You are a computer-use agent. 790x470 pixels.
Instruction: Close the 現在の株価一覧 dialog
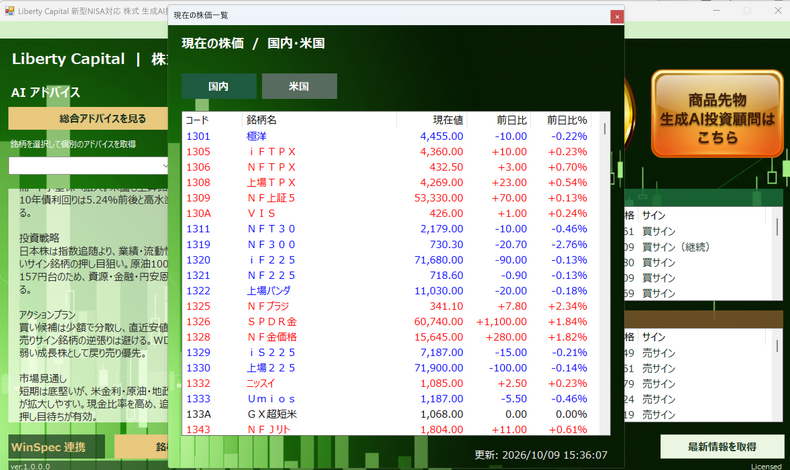(x=617, y=17)
